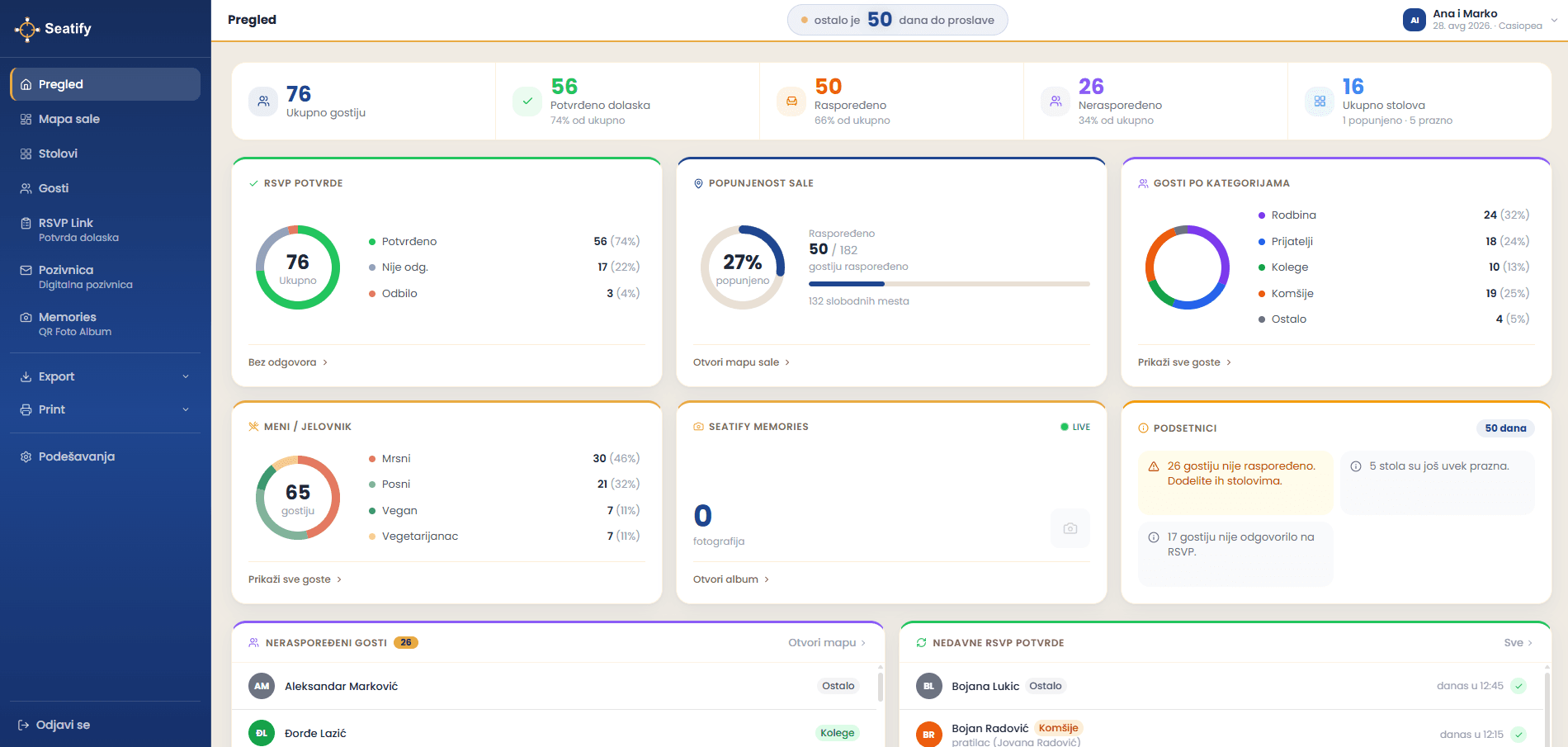1568x747 pixels.
Task: Click the Ukupno stolova grid icon
Action: (x=1320, y=102)
